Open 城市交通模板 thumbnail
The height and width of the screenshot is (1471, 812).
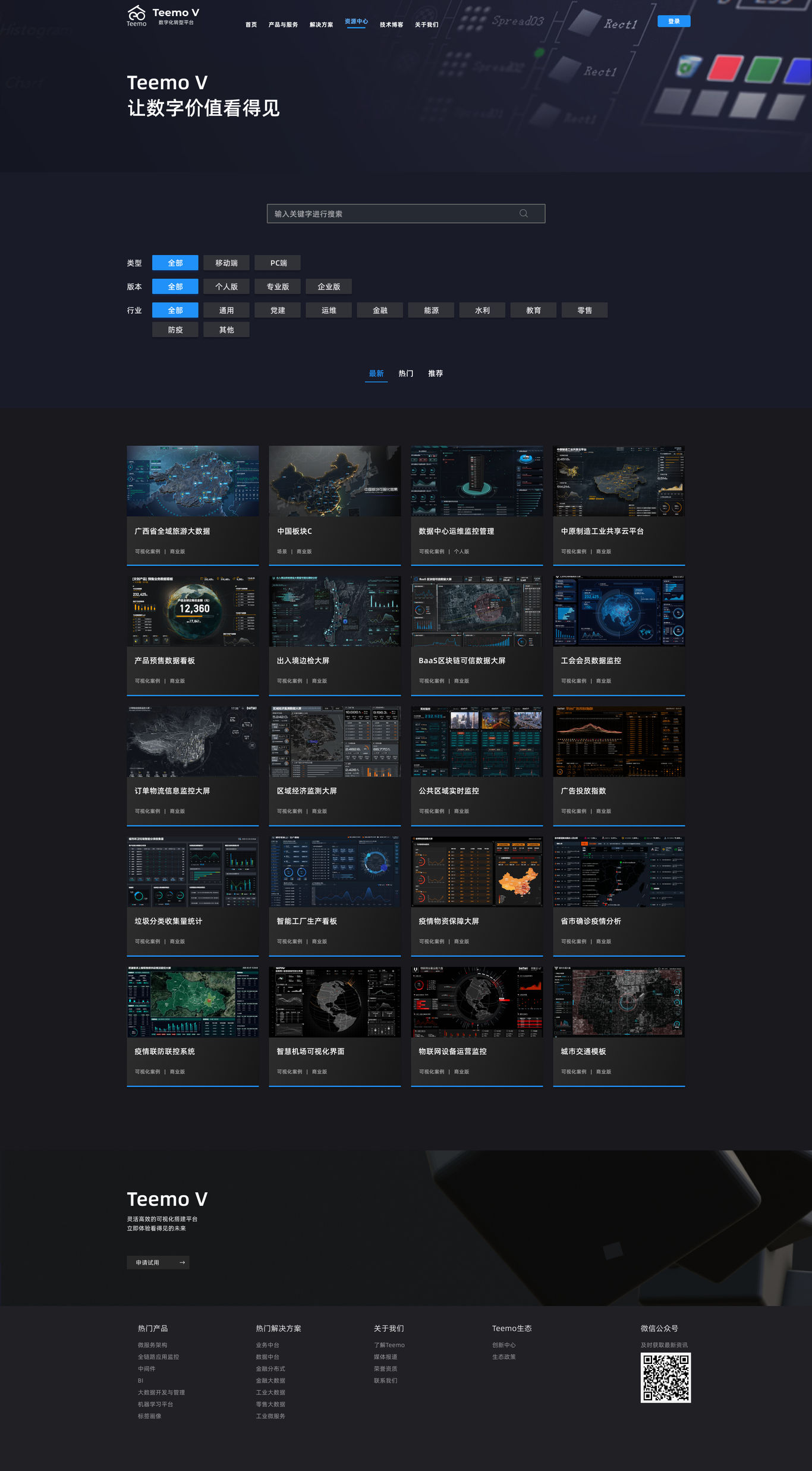coord(619,1002)
